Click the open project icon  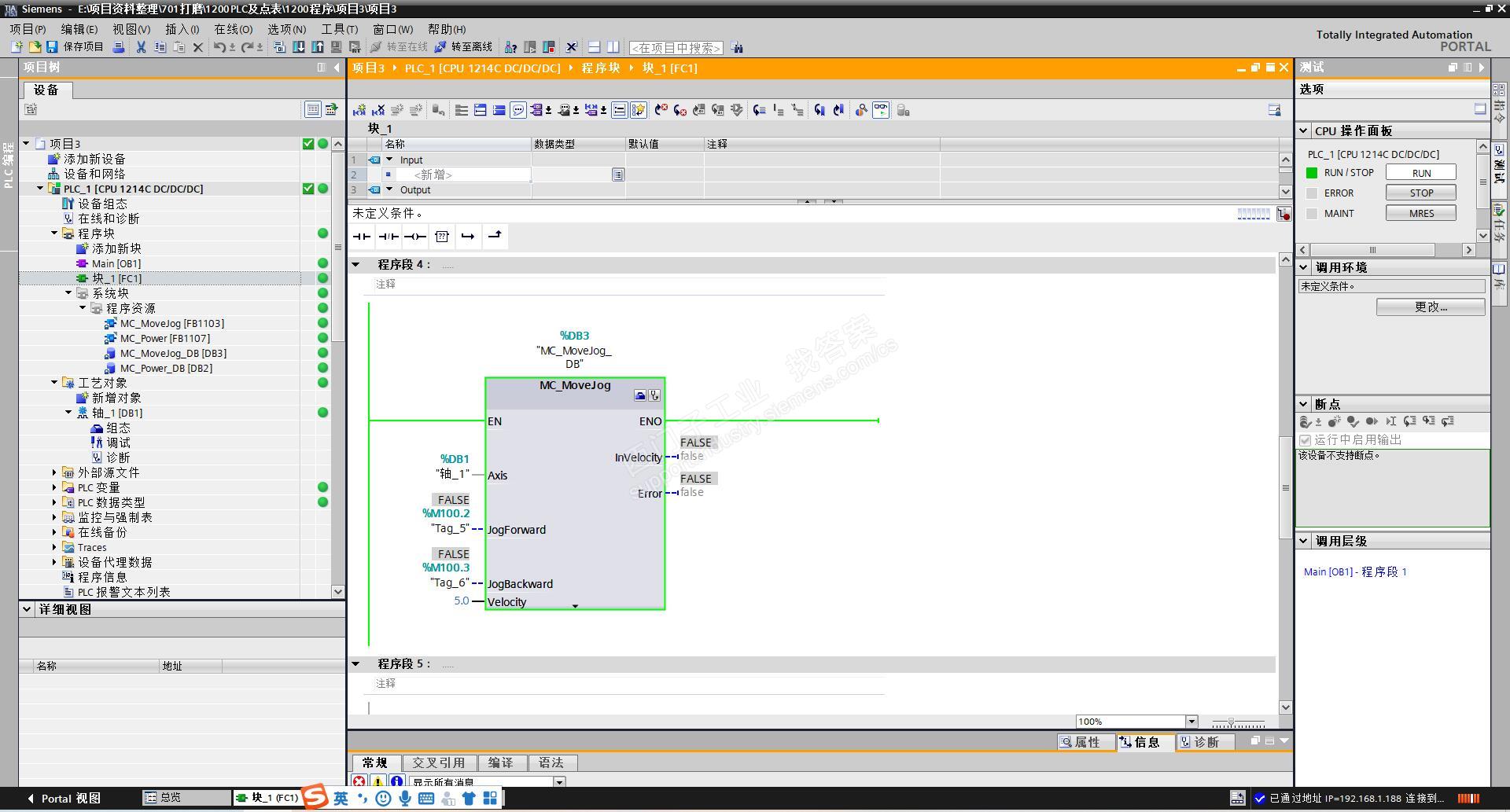click(x=35, y=47)
